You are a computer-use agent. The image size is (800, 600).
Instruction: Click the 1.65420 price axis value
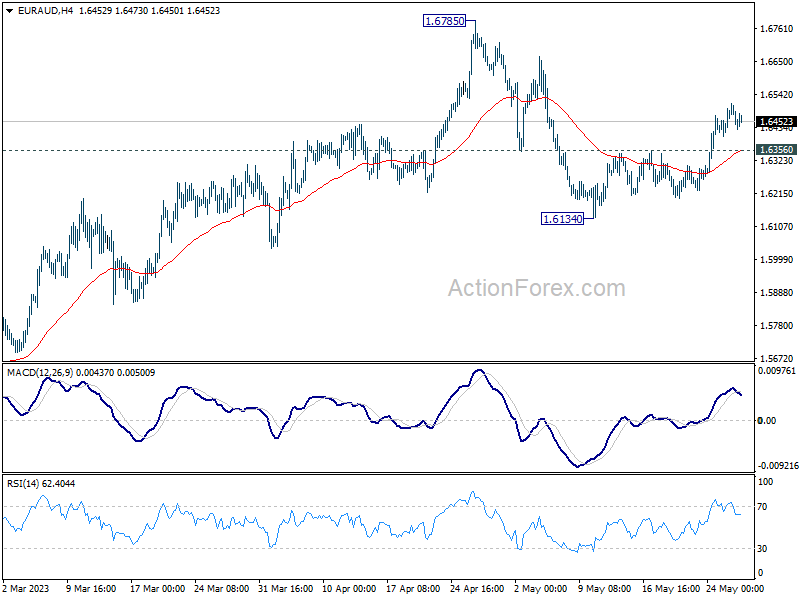(x=777, y=95)
